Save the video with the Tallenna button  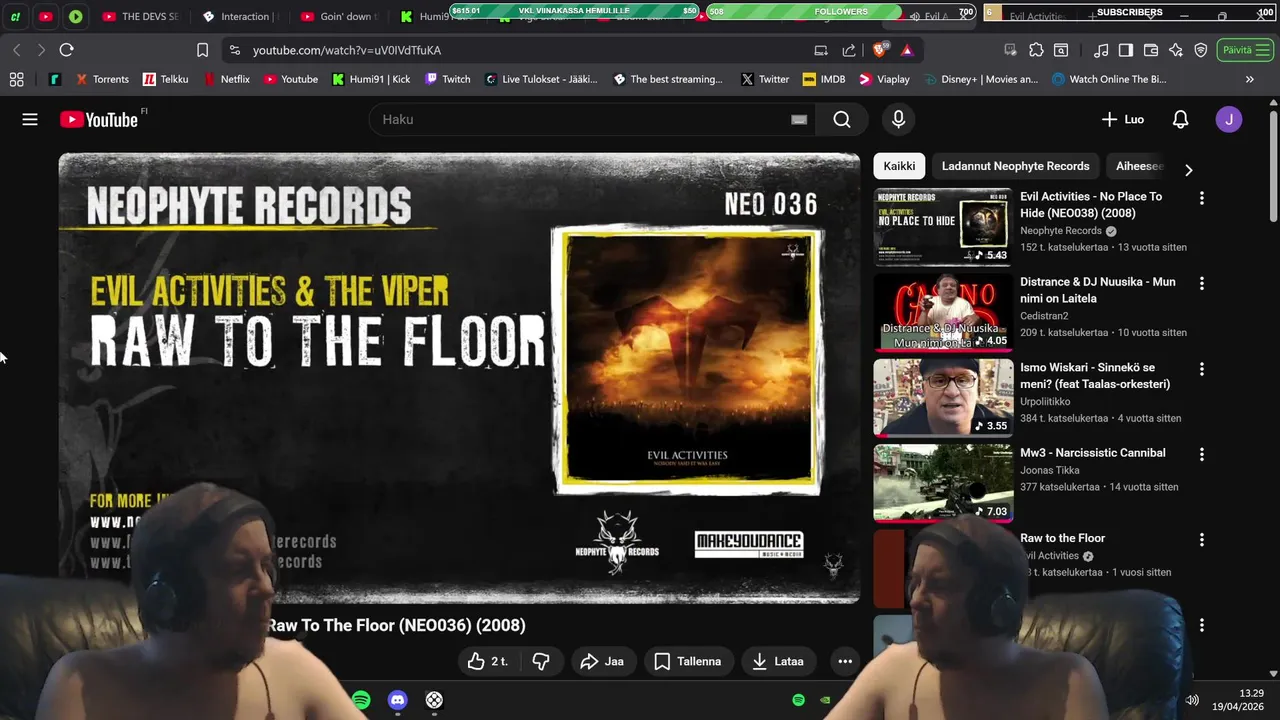coord(687,661)
